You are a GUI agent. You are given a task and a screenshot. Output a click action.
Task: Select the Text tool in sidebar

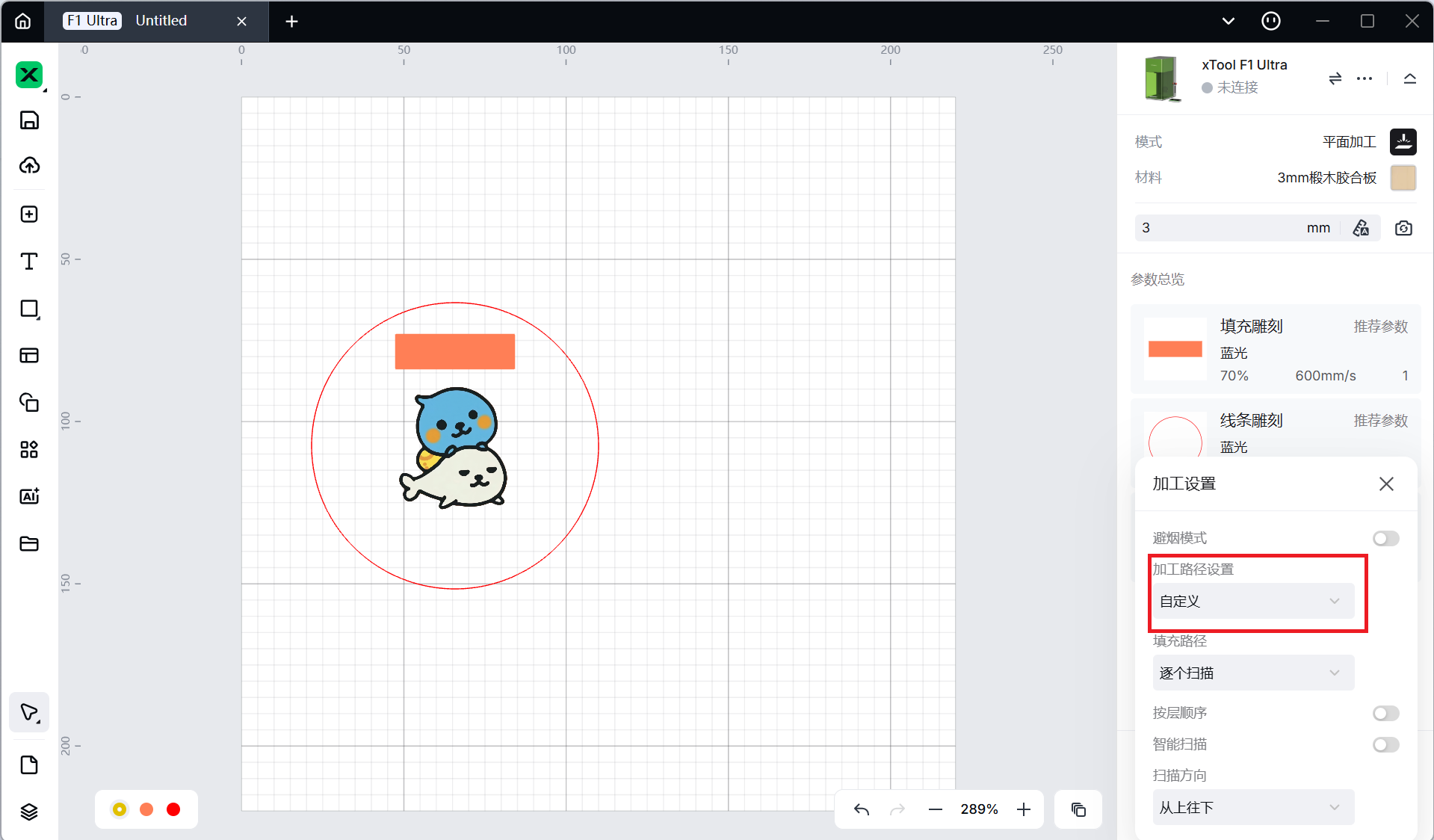coord(29,262)
